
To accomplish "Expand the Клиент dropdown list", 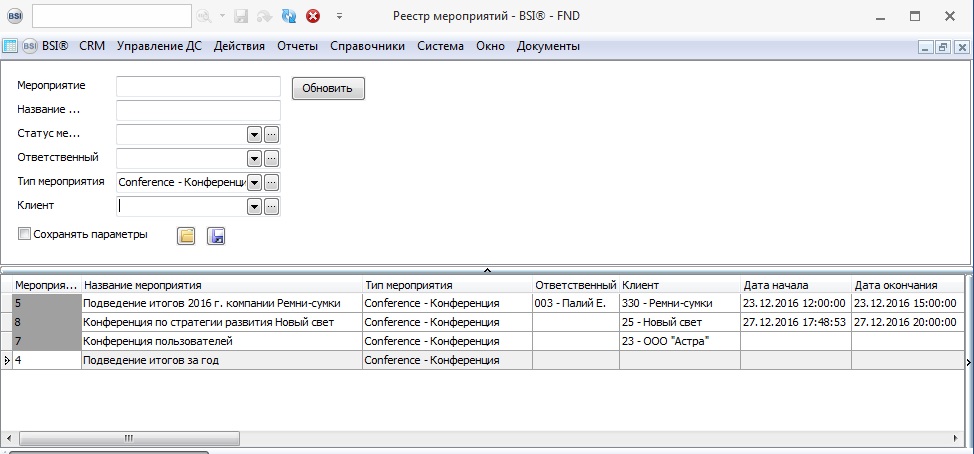I will (254, 206).
